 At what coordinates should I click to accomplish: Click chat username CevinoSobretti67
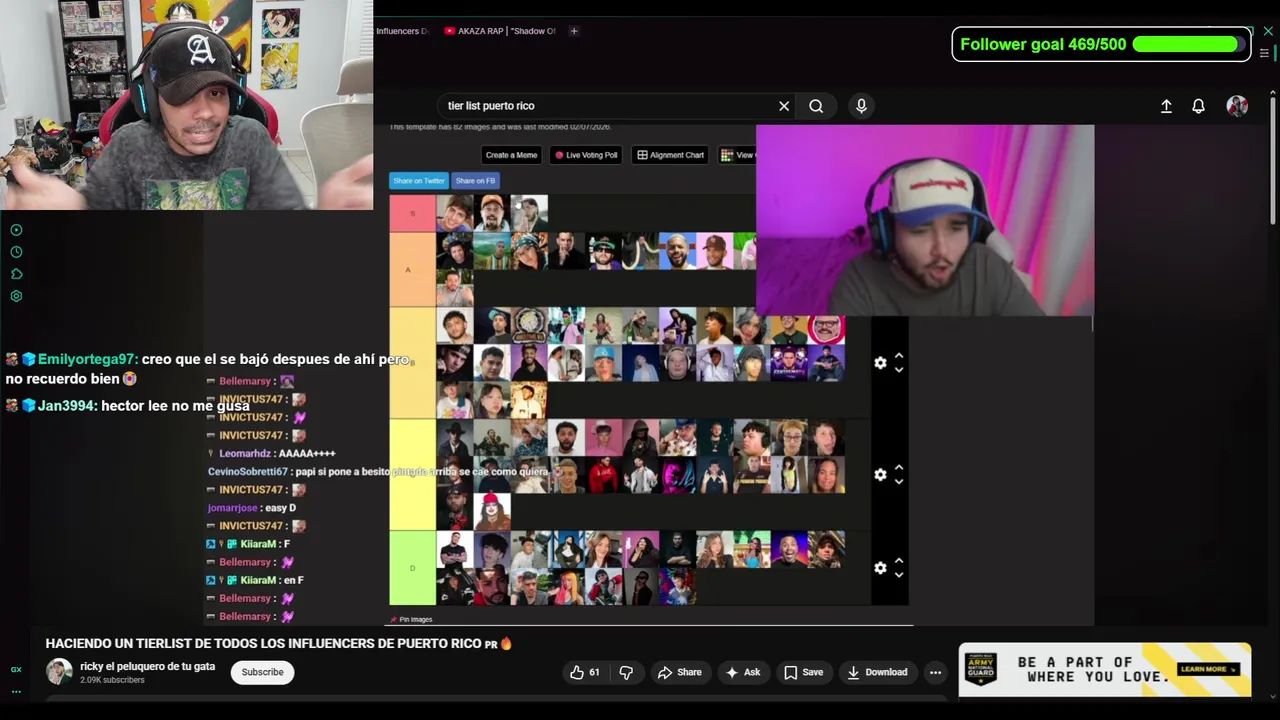(x=247, y=471)
